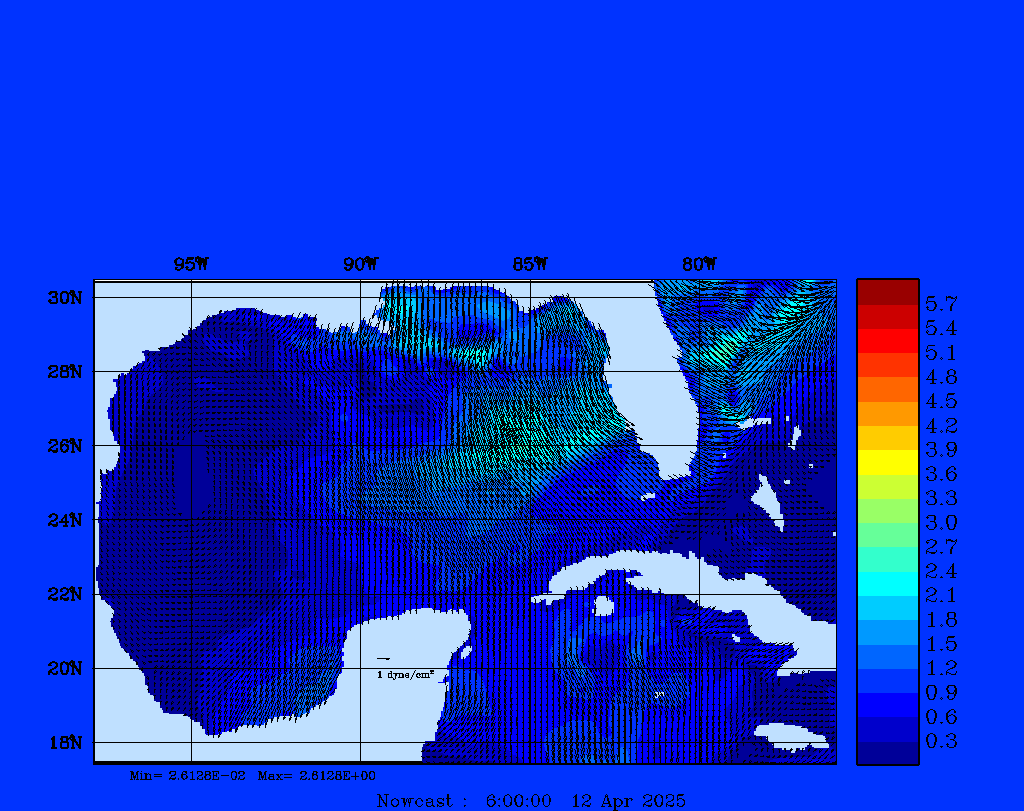Screen dimensions: 1024x811
Task: Click the Nowcast timestamp caption
Action: [x=531, y=800]
